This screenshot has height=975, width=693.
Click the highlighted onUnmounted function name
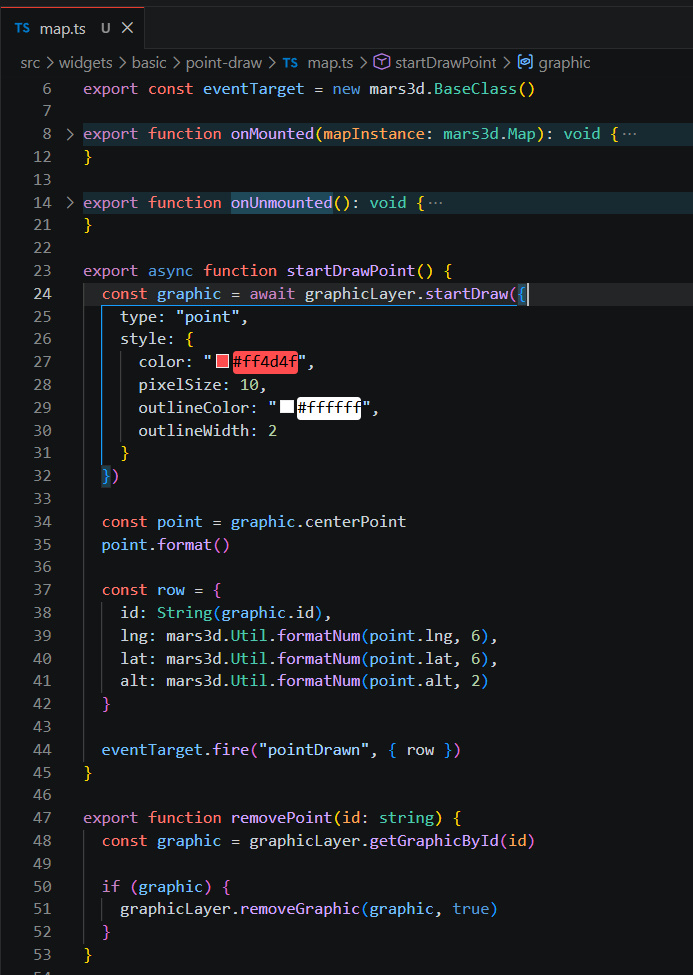(282, 203)
